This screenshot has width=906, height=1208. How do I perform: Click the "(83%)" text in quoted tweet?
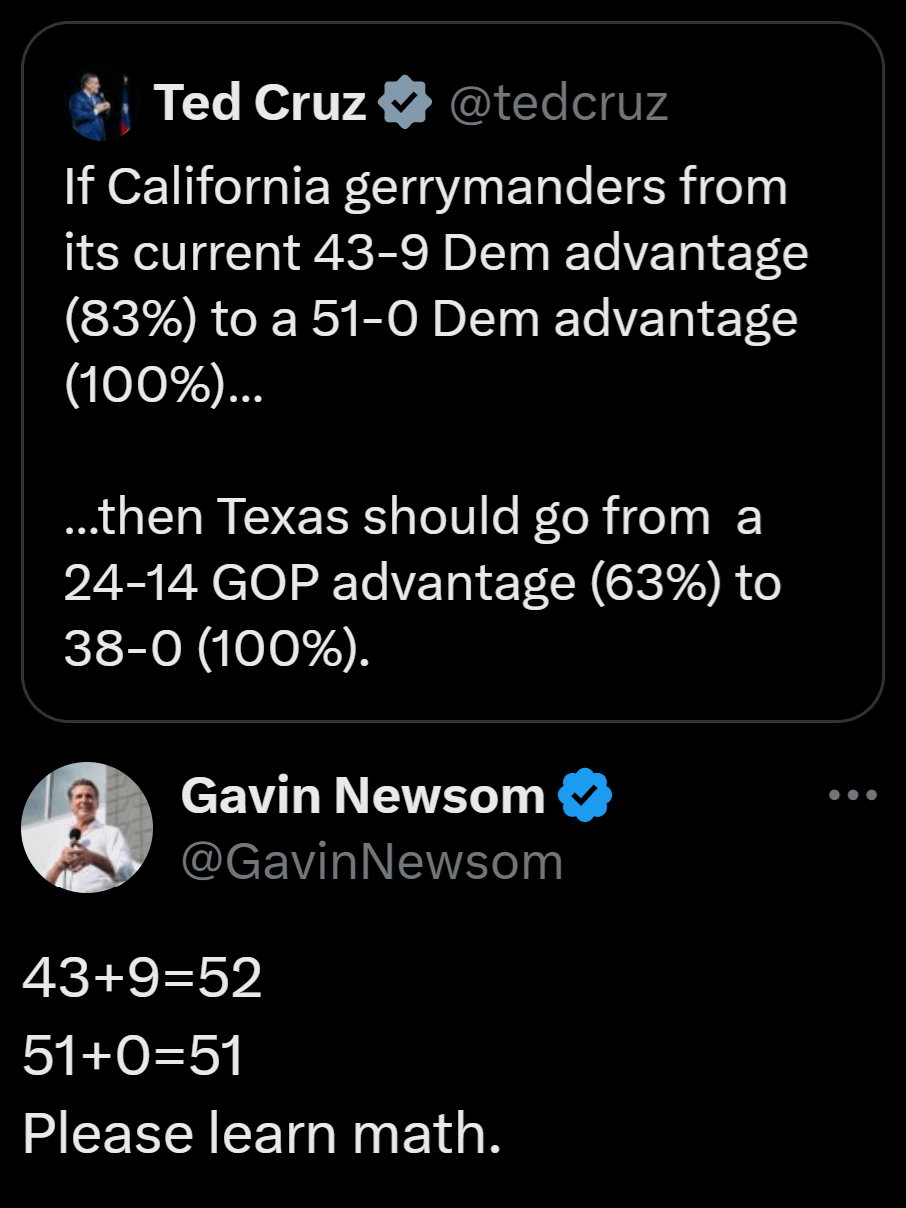123,319
